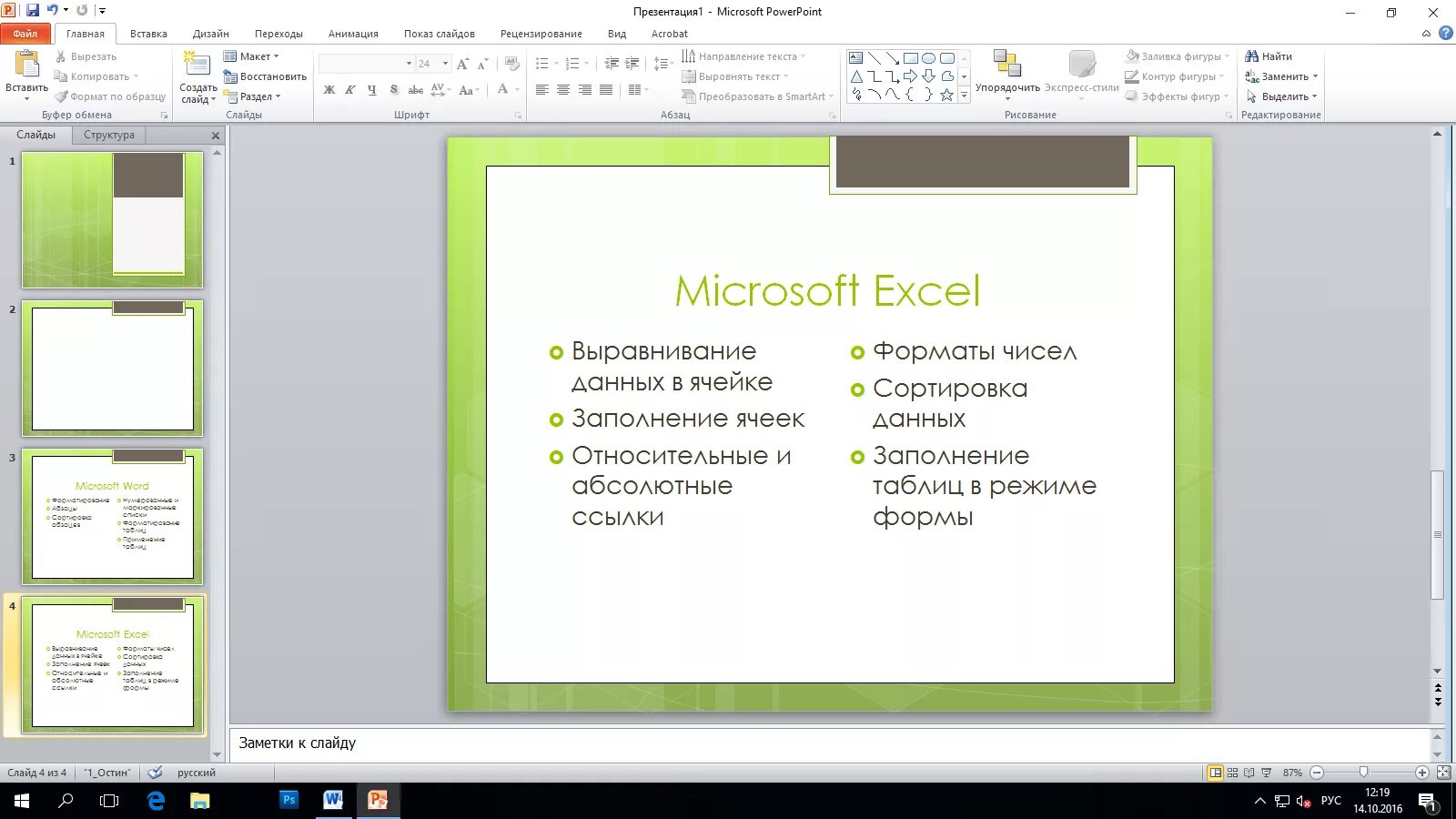This screenshot has width=1456, height=819.
Task: Select the five-point star shape
Action: [946, 95]
